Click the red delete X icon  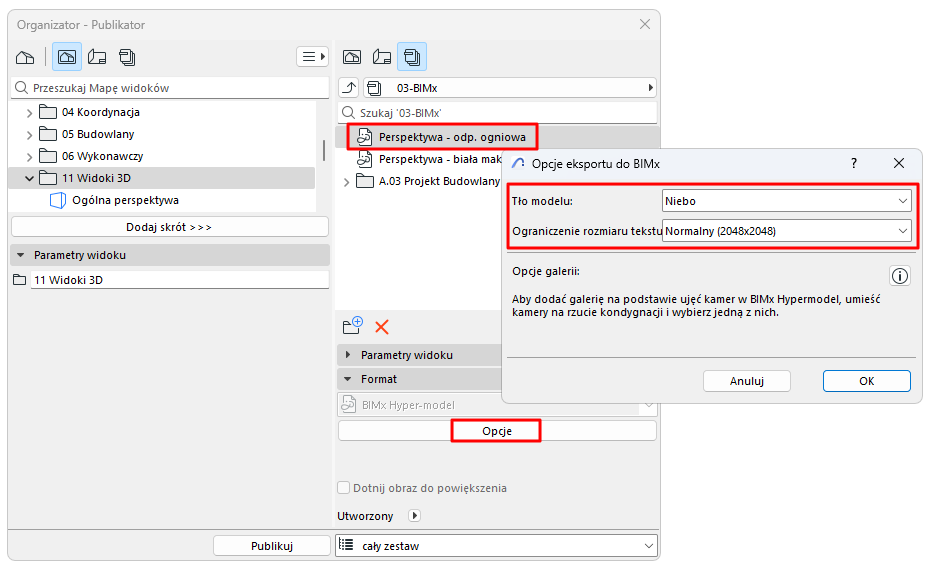pyautogui.click(x=382, y=326)
